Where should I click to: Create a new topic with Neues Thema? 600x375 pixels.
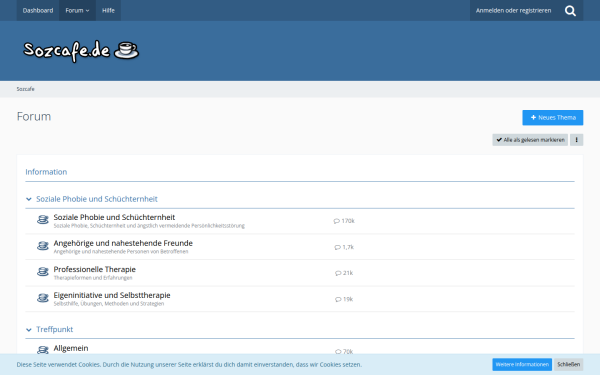coord(553,117)
